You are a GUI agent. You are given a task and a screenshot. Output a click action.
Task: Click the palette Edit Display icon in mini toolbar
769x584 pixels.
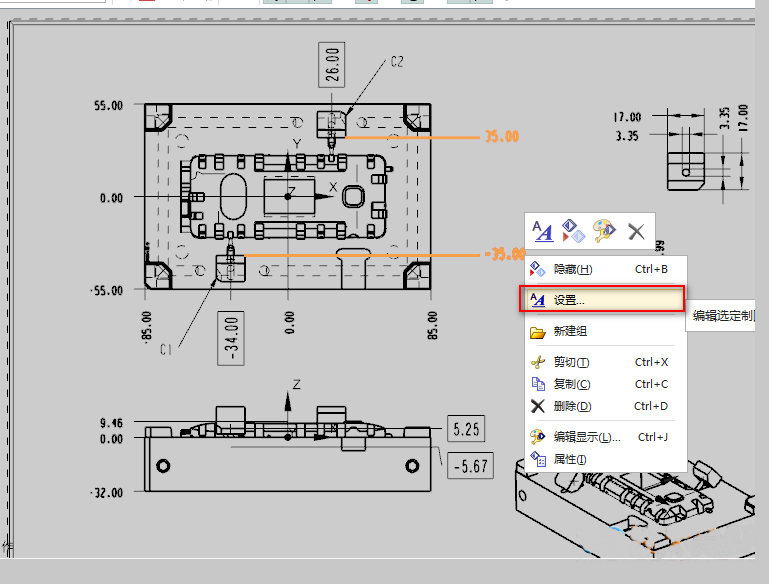(604, 231)
